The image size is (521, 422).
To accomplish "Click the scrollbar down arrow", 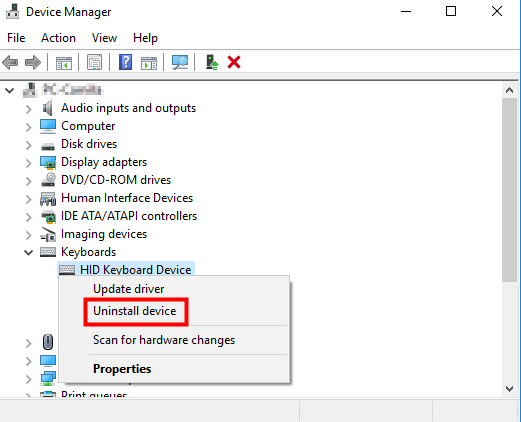I will coord(509,389).
